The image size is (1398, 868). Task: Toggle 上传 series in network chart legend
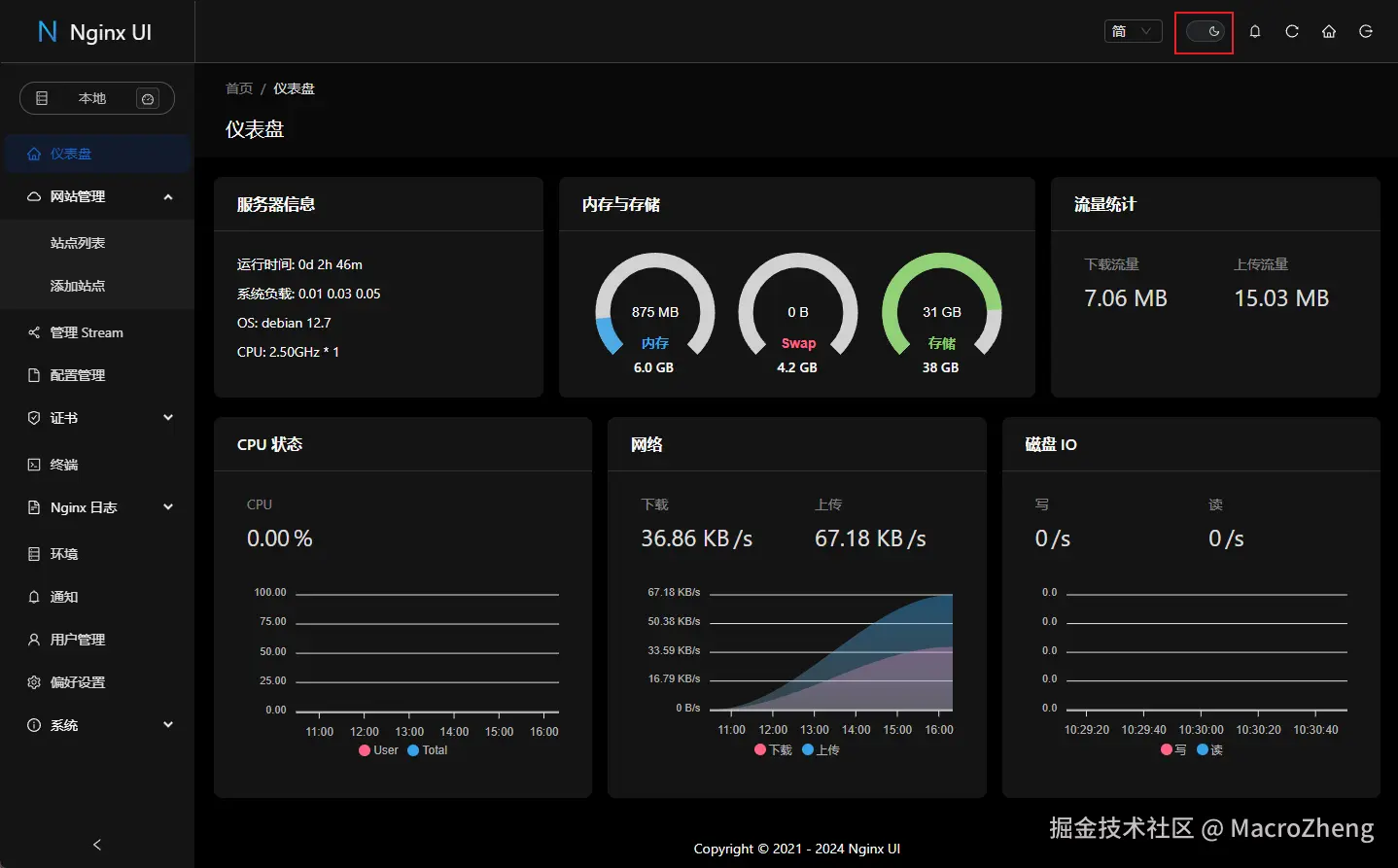[821, 750]
